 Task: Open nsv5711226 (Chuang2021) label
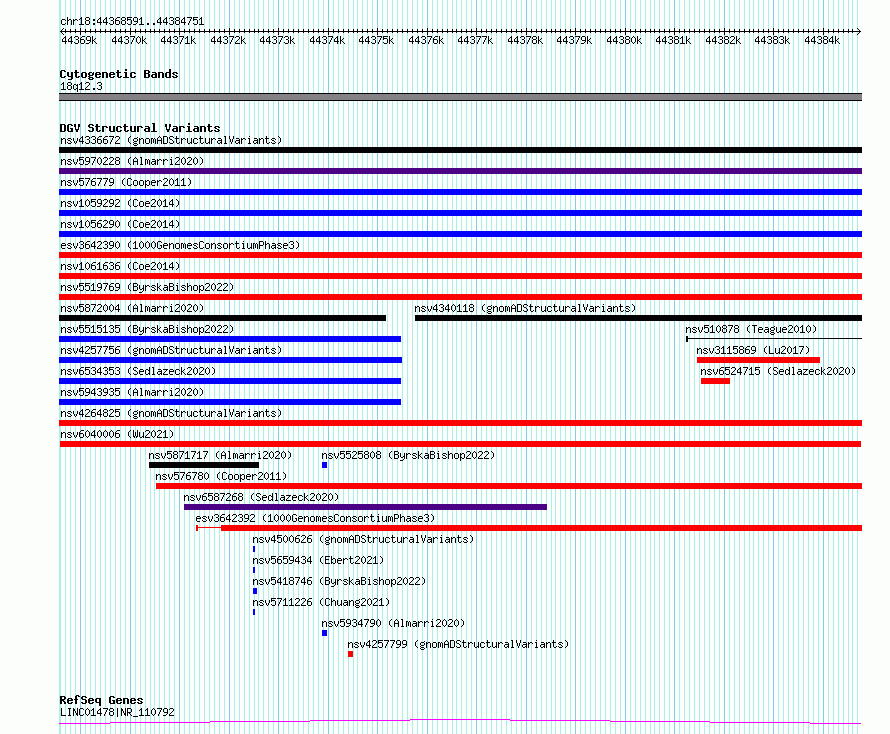coord(321,602)
